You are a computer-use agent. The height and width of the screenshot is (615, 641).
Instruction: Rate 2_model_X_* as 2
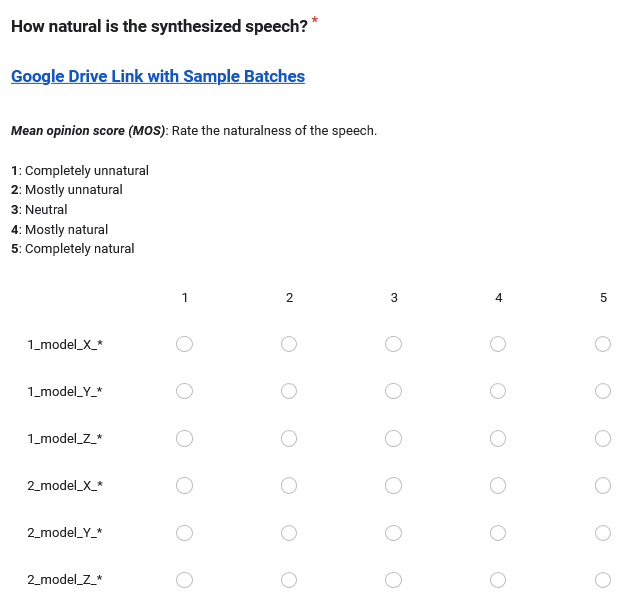click(x=289, y=485)
